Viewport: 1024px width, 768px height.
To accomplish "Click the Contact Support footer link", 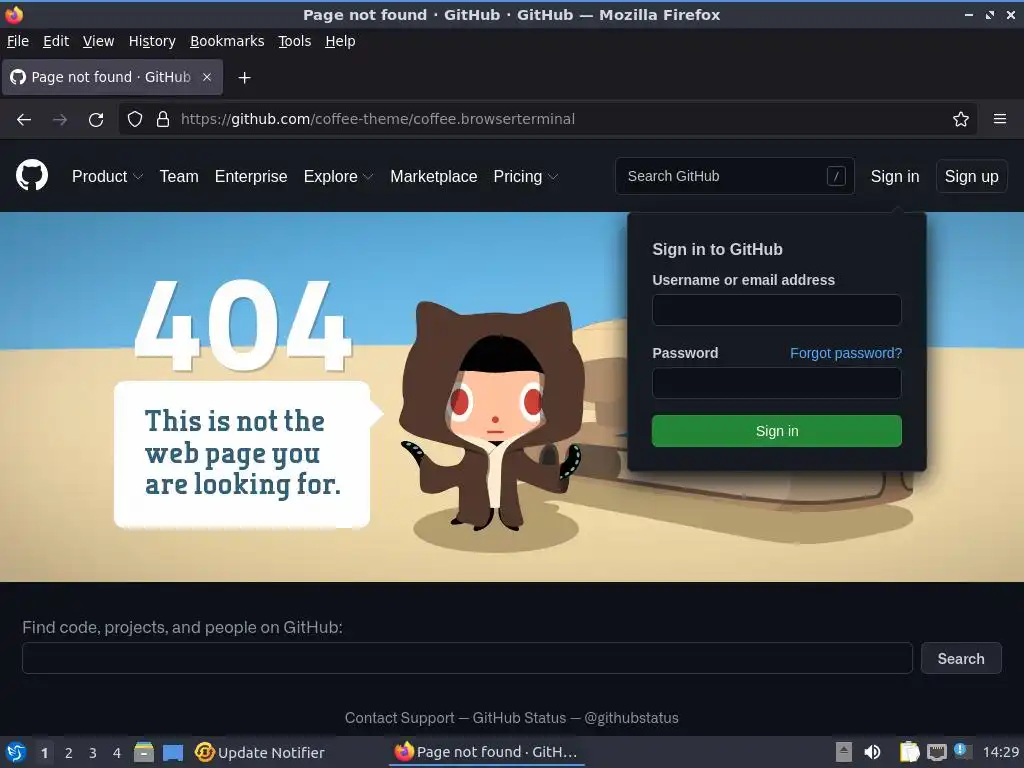I will (x=400, y=718).
